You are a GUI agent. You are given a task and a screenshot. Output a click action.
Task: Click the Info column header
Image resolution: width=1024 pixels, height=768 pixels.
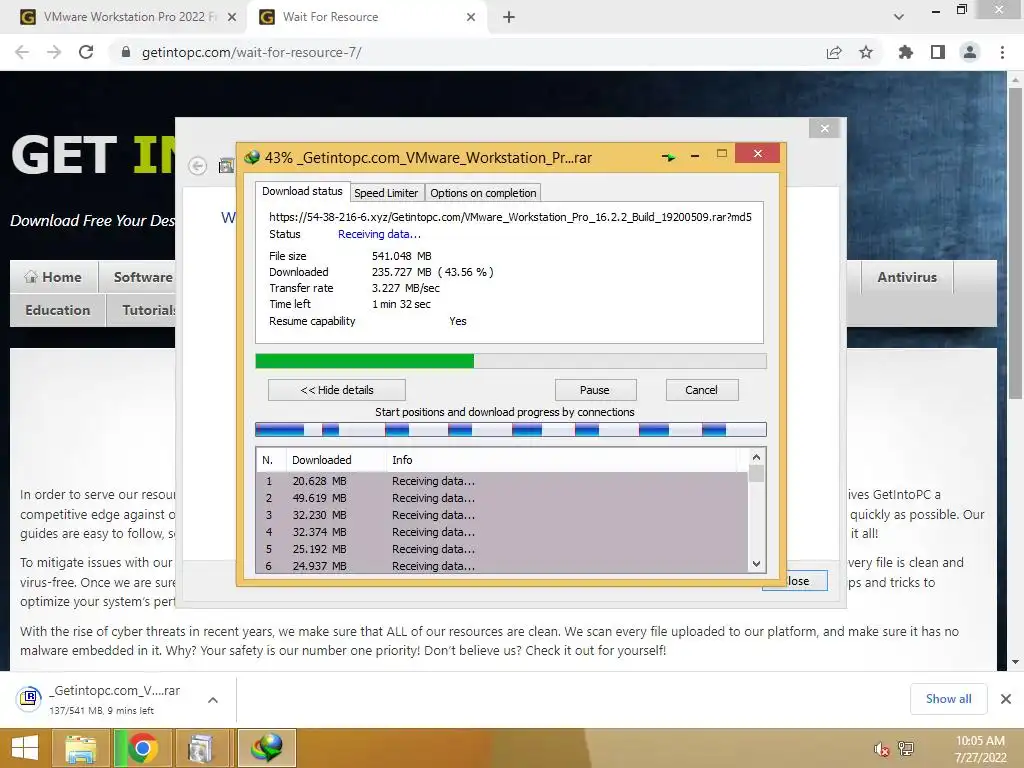coord(562,460)
